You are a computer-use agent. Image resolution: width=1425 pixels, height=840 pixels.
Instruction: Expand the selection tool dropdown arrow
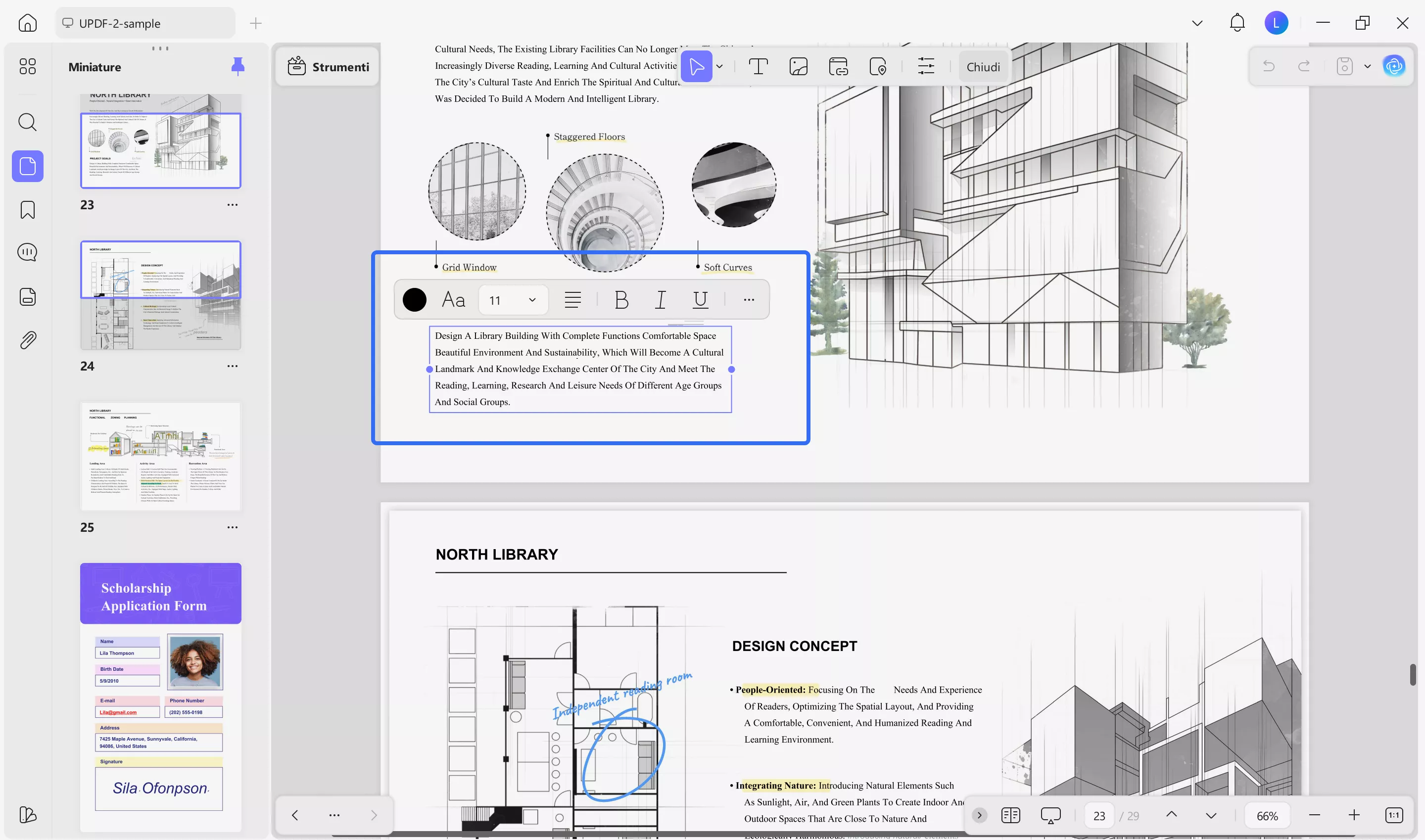[720, 66]
